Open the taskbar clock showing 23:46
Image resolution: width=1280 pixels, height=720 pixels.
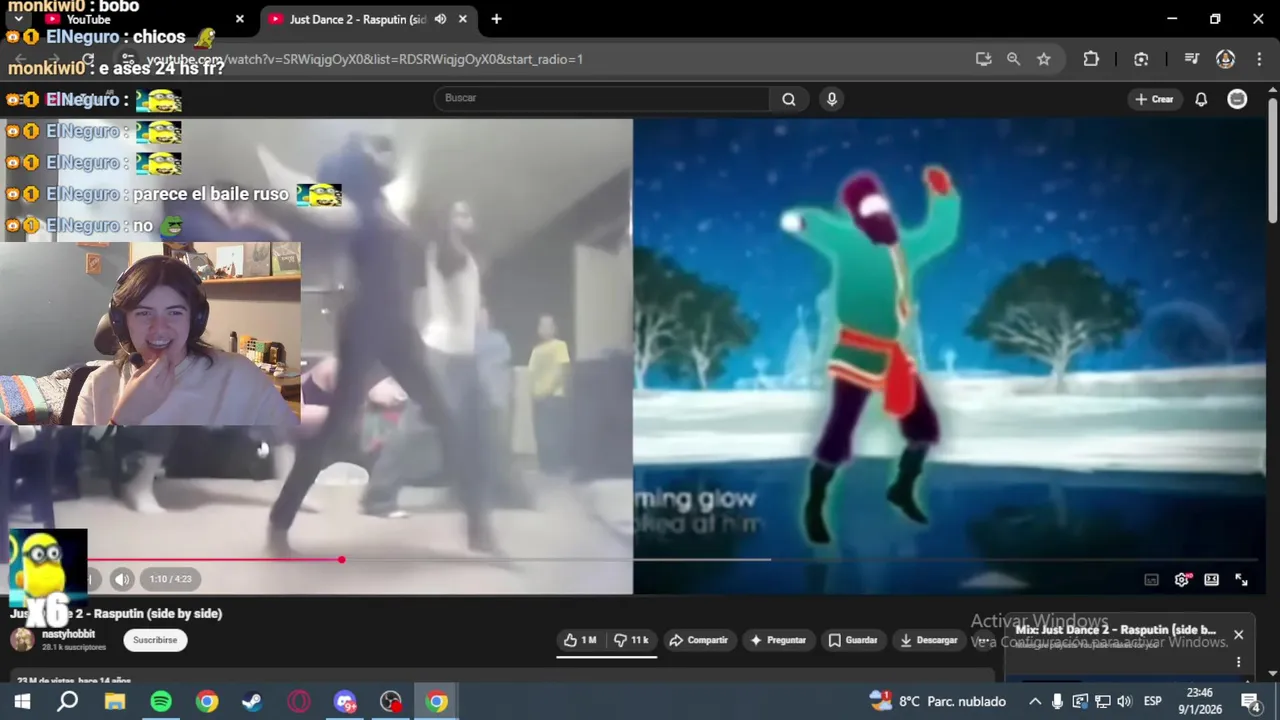tap(1200, 701)
